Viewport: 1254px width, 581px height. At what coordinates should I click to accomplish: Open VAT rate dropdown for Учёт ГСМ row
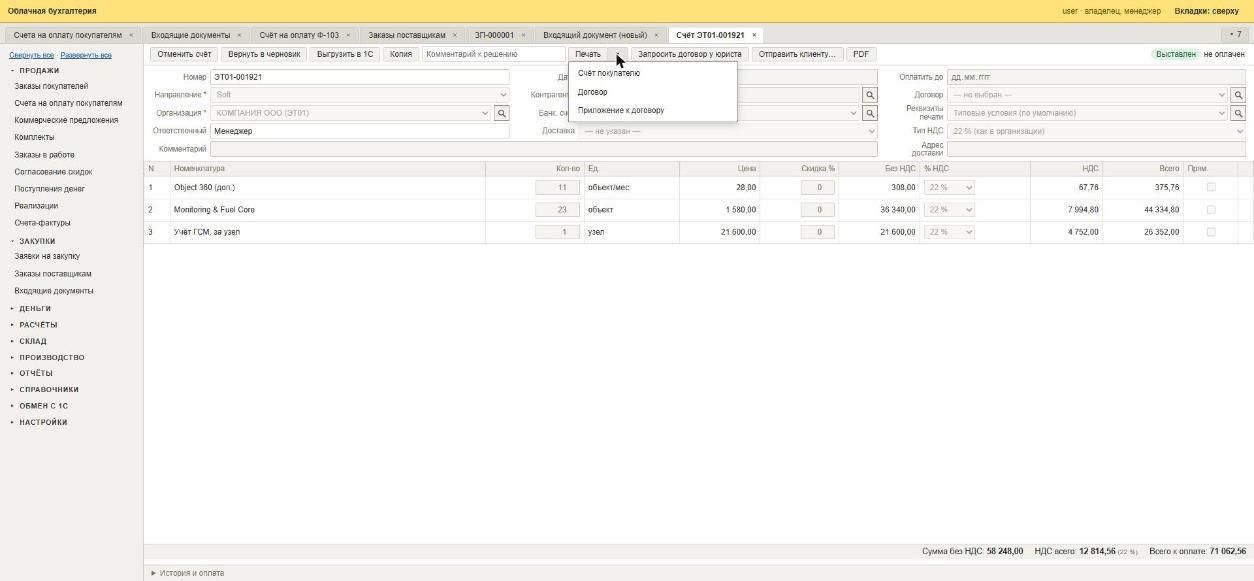pyautogui.click(x=949, y=231)
